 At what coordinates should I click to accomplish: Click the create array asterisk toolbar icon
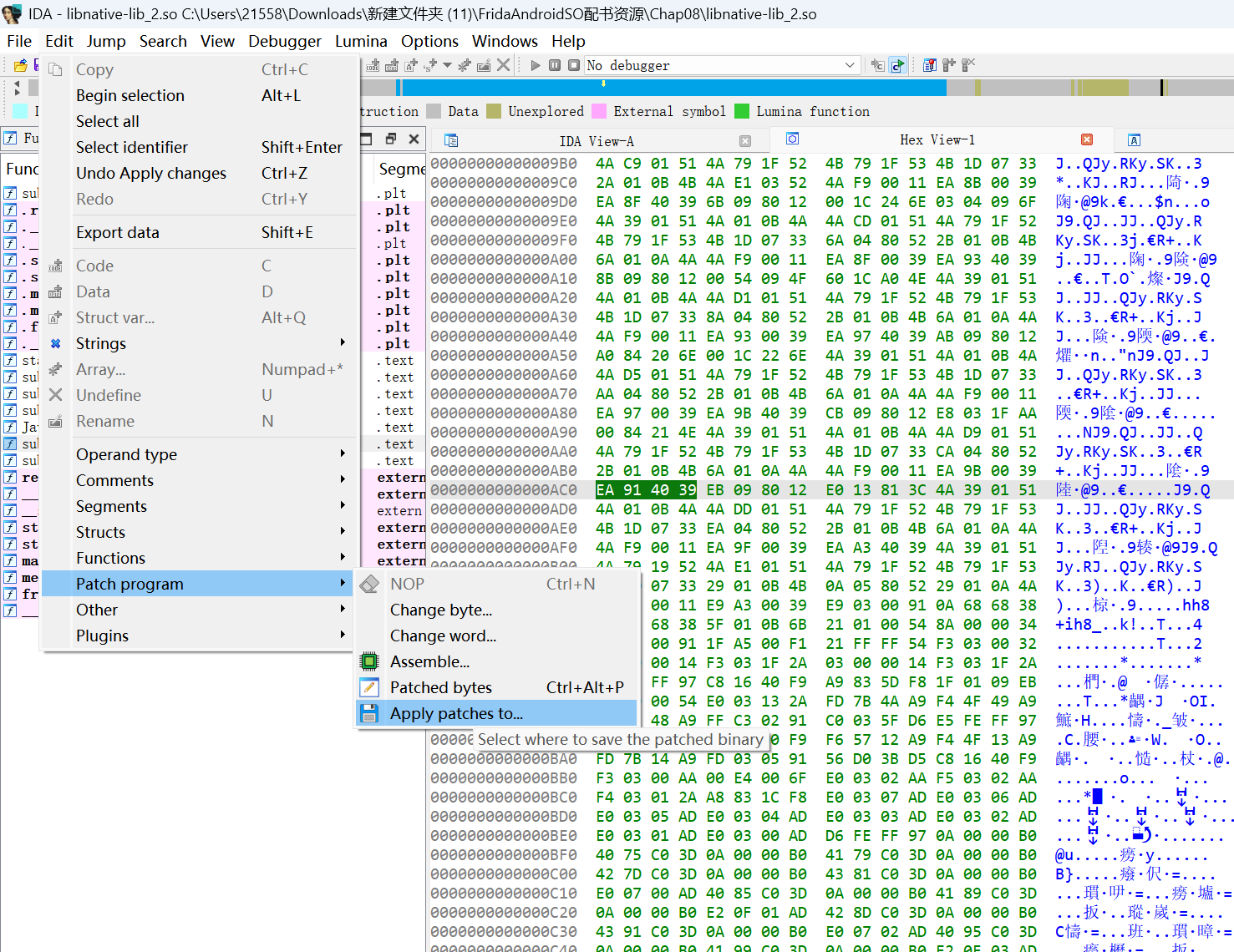(x=465, y=65)
